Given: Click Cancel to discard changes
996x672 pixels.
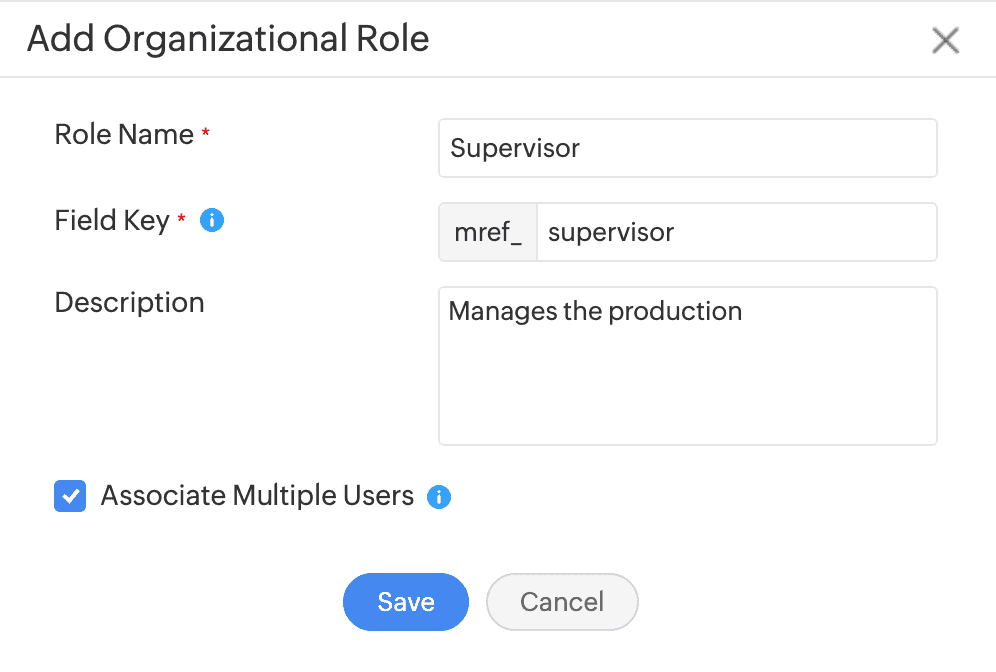Looking at the screenshot, I should (x=562, y=602).
